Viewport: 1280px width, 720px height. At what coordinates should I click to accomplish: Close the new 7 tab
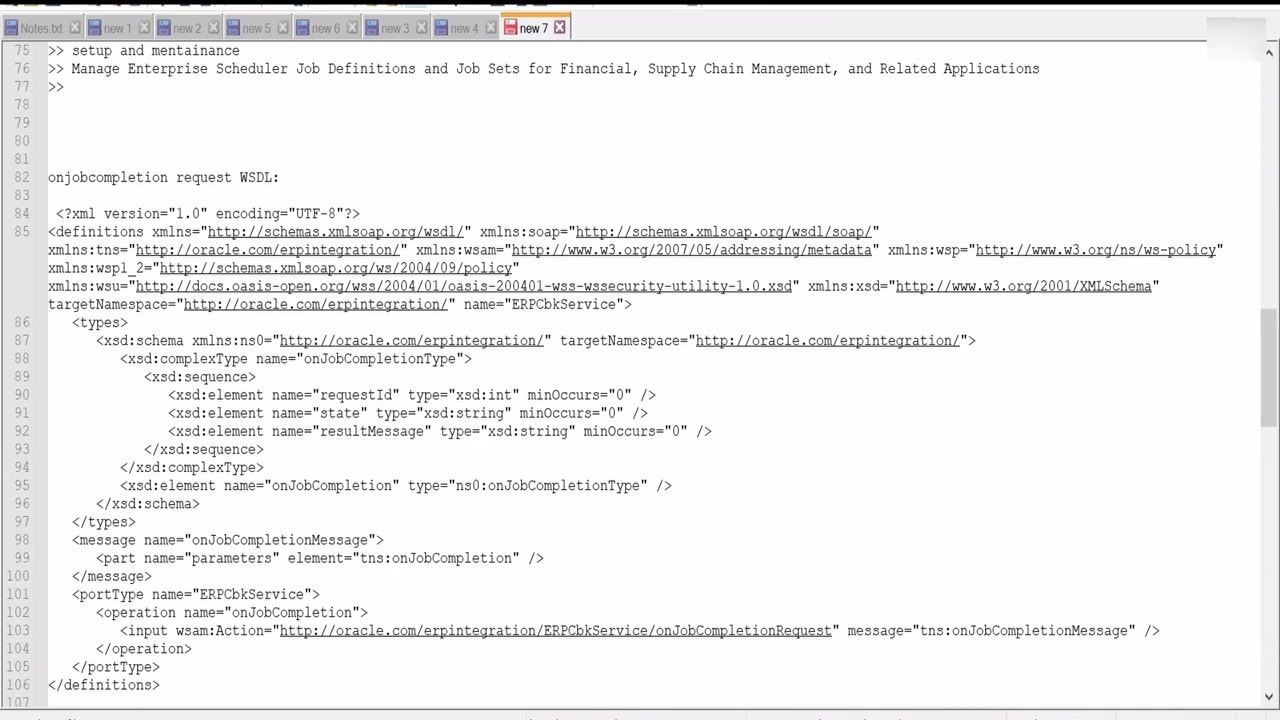click(560, 27)
